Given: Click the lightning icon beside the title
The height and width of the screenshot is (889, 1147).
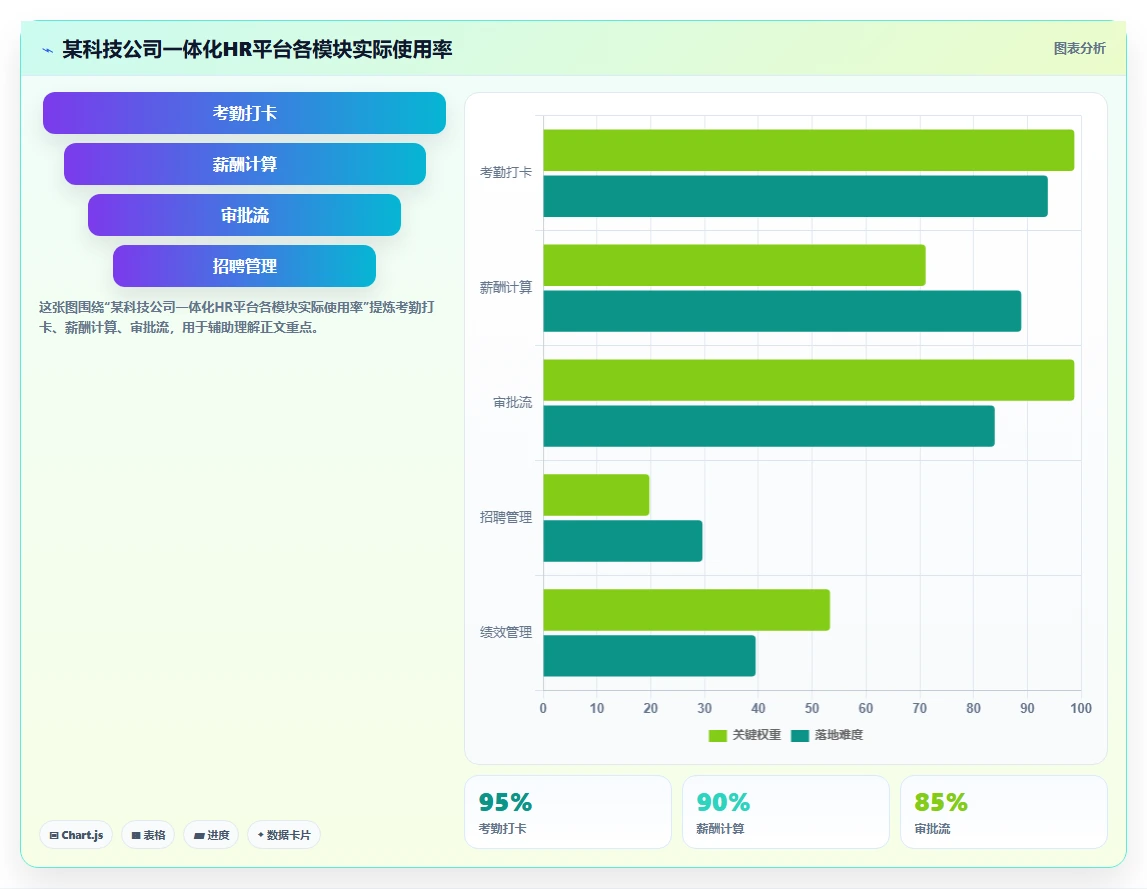Looking at the screenshot, I should click(x=48, y=50).
